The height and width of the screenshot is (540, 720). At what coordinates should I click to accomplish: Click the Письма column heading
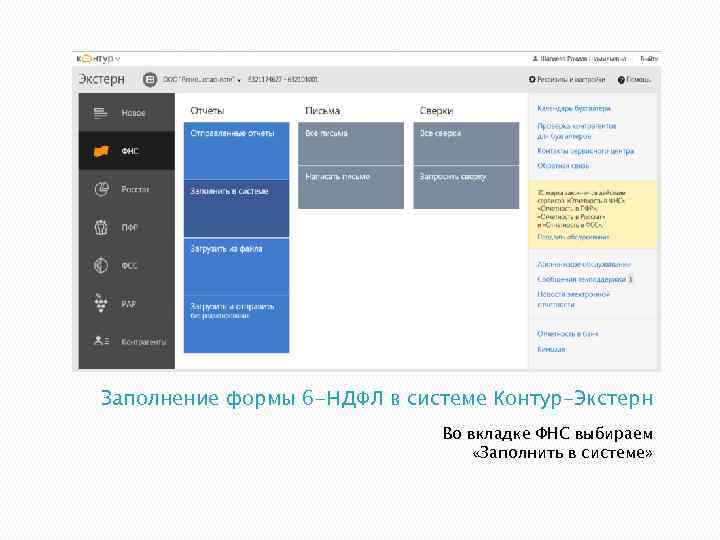(322, 111)
